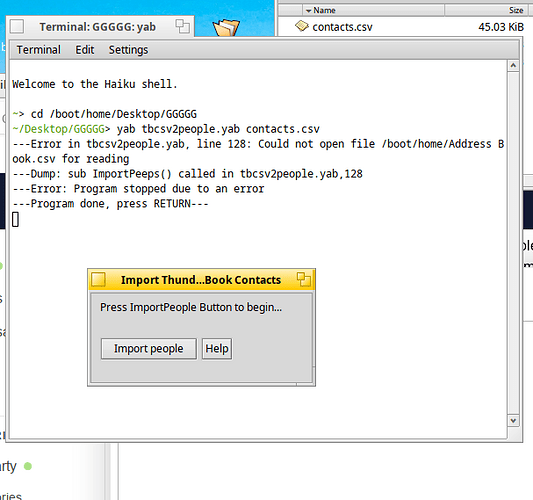The width and height of the screenshot is (533, 500).
Task: Zoom the Import Contacts dialog with its tab icon
Action: click(304, 279)
